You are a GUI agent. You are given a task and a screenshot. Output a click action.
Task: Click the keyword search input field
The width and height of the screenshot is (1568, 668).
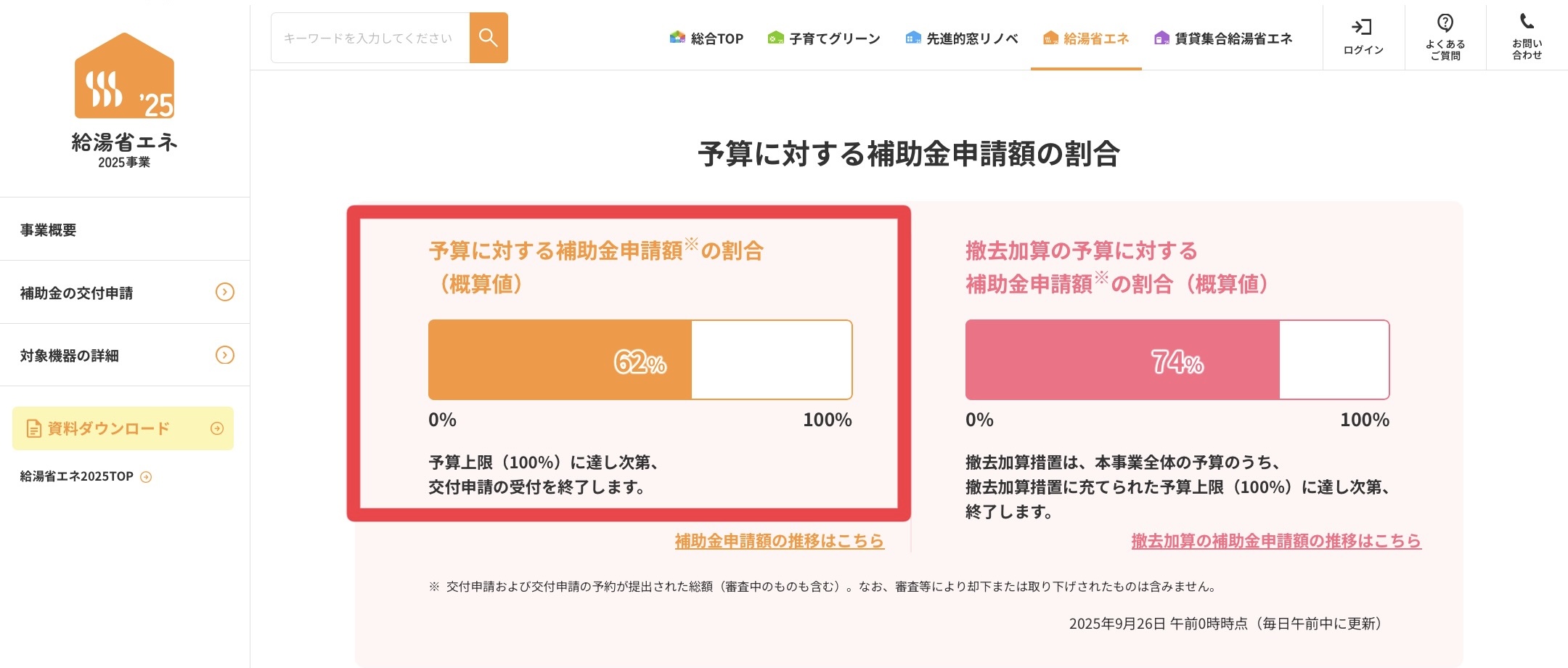[x=369, y=38]
